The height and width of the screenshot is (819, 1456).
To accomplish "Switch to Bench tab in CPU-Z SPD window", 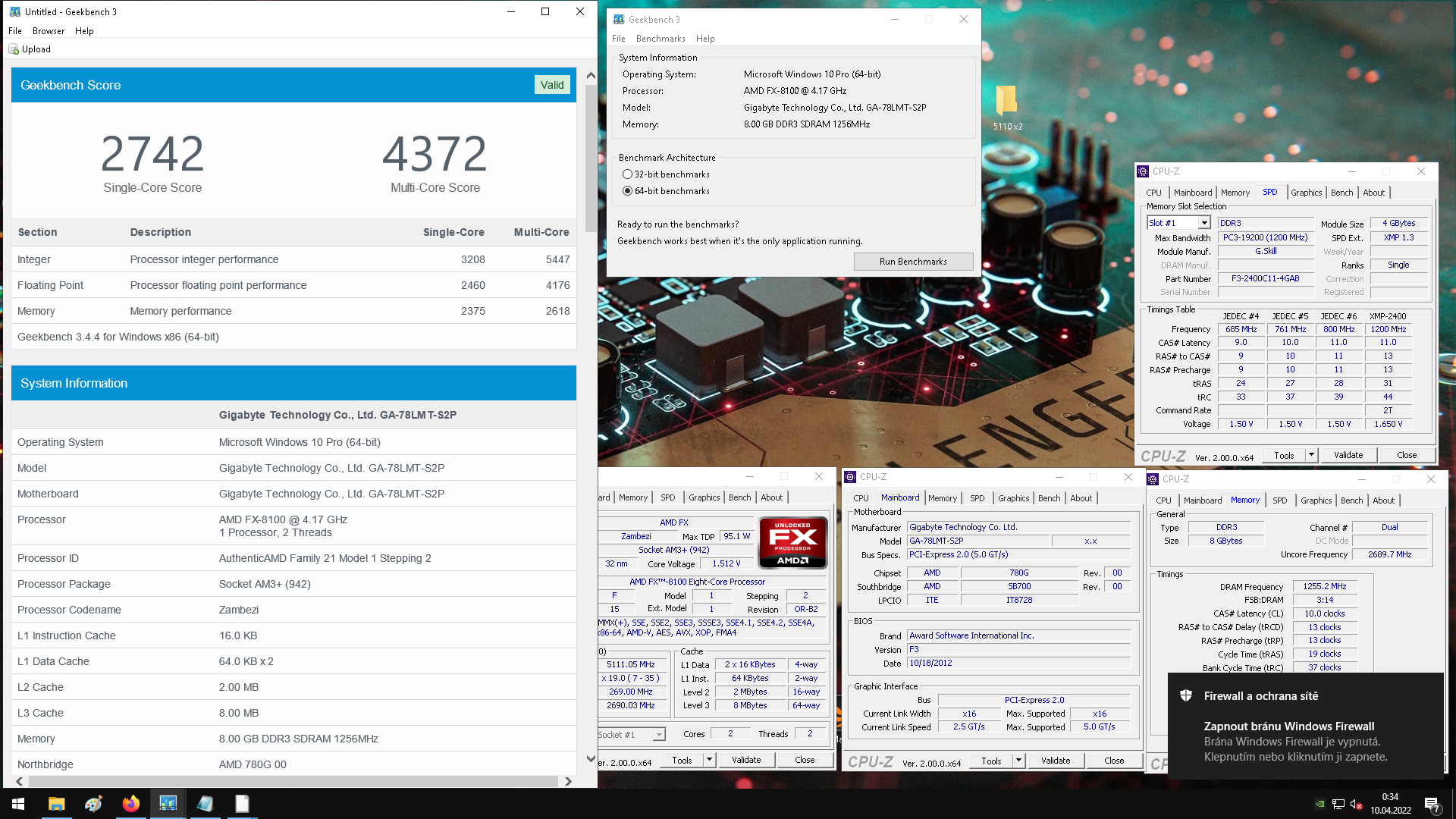I will tap(1341, 193).
